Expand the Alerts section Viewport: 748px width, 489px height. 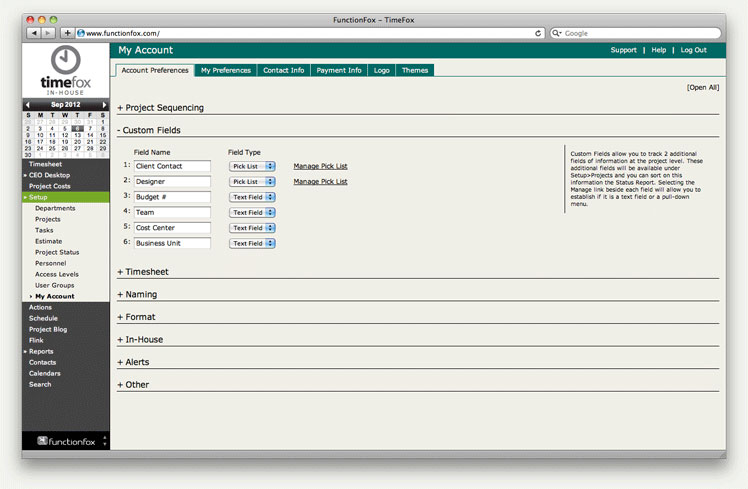(135, 362)
